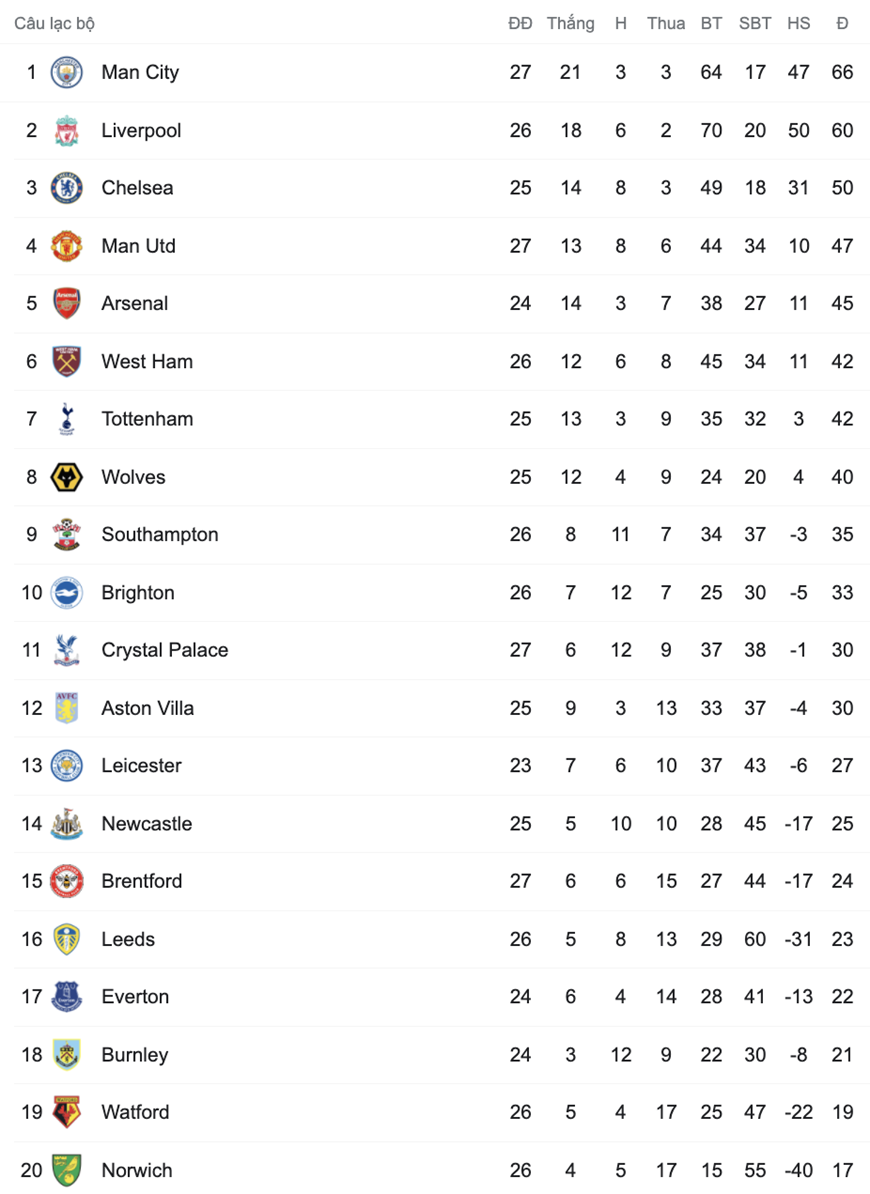Click the Man City club crest
The image size is (870, 1194).
pos(66,72)
